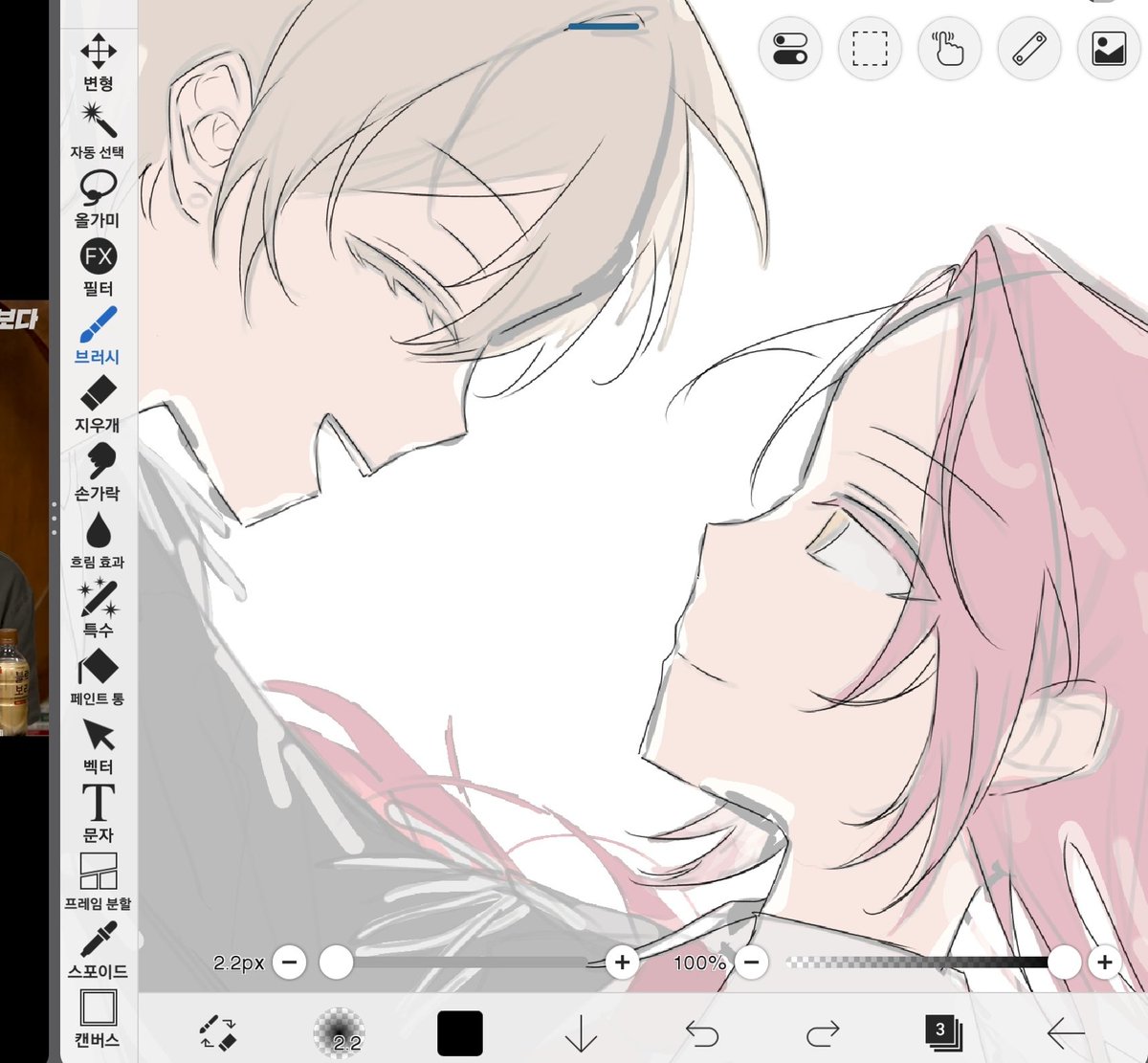Select the Special (특수) pen tool

click(x=99, y=609)
